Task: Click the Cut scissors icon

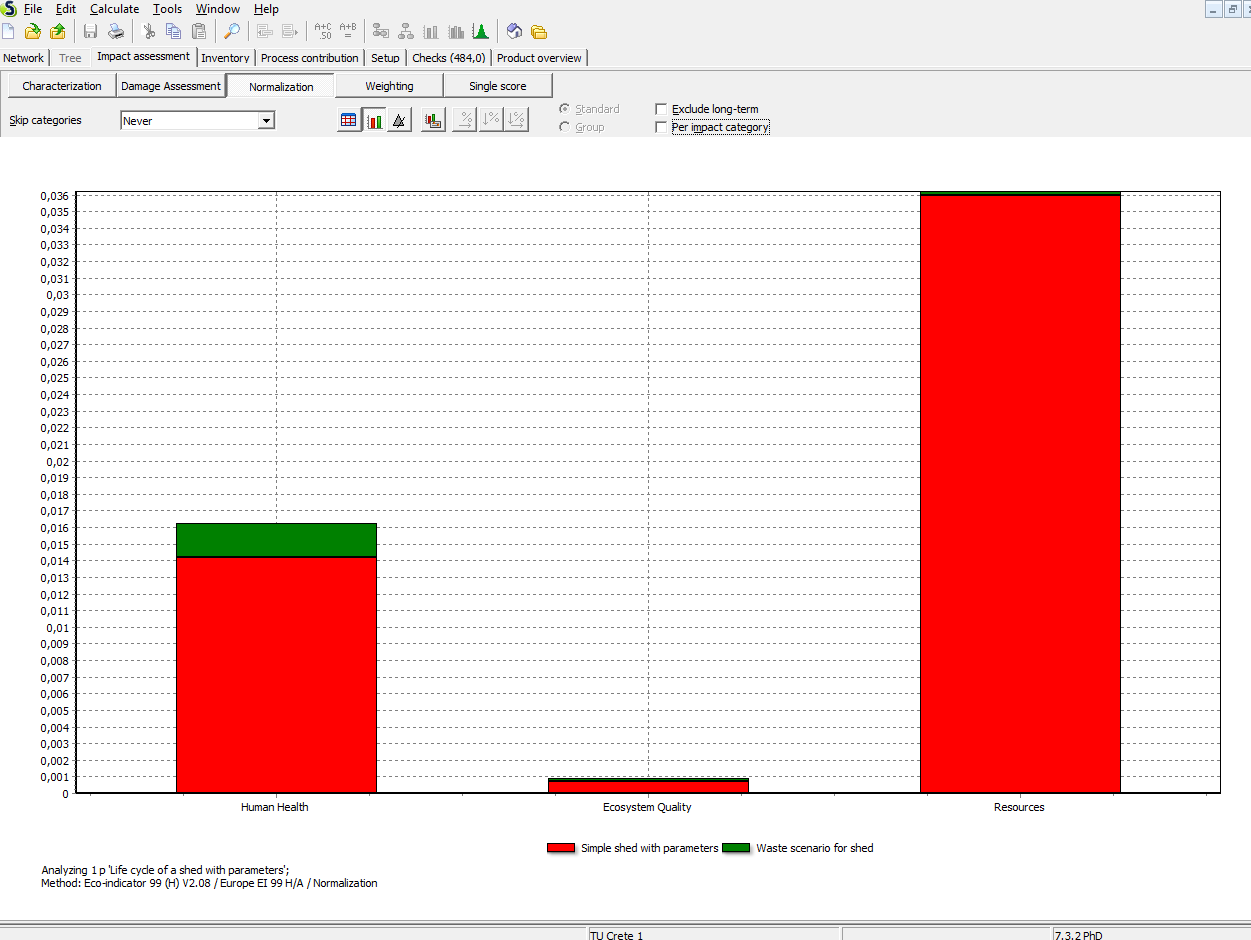Action: click(149, 31)
